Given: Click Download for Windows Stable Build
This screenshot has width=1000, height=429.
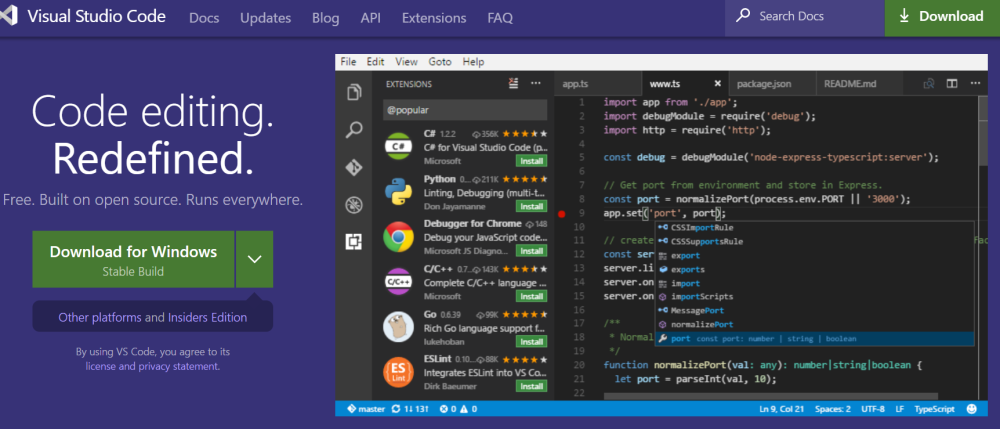Looking at the screenshot, I should pos(133,259).
